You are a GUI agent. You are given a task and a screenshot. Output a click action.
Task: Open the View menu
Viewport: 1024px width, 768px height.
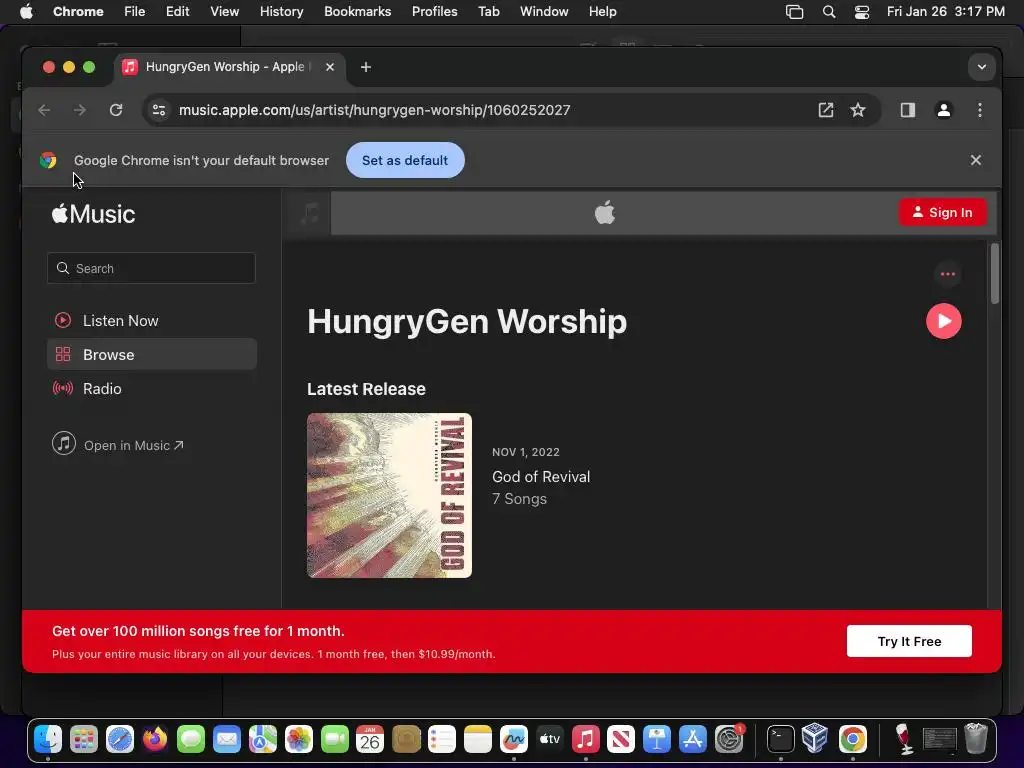coord(224,12)
